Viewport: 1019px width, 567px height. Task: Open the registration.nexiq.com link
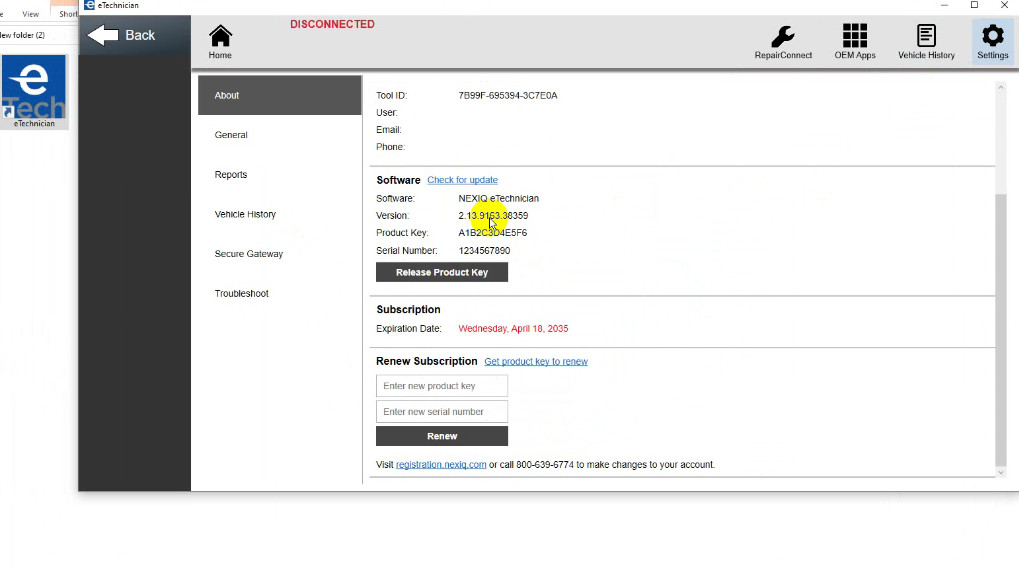(441, 465)
